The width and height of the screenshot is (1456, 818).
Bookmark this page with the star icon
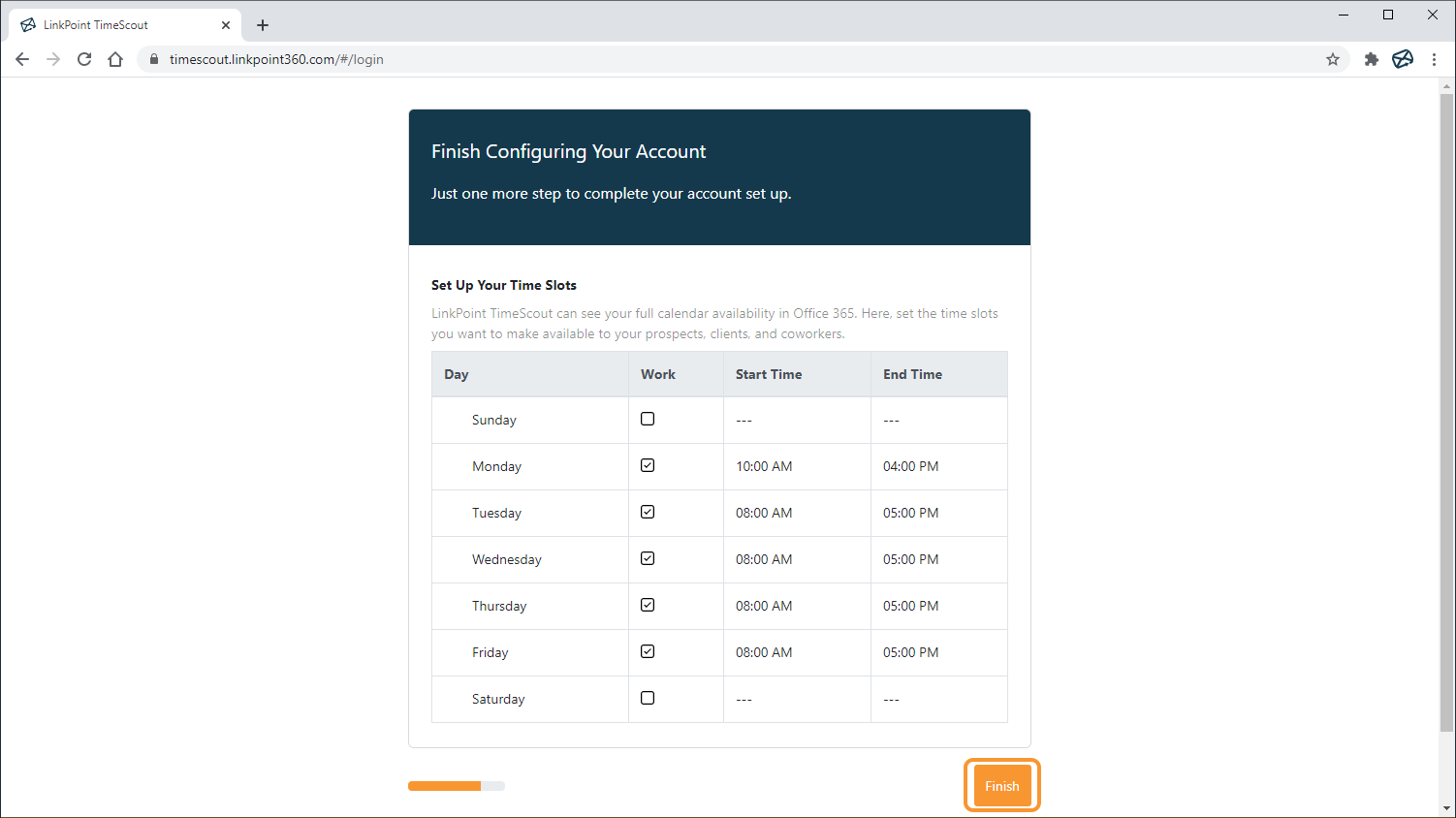(x=1333, y=59)
